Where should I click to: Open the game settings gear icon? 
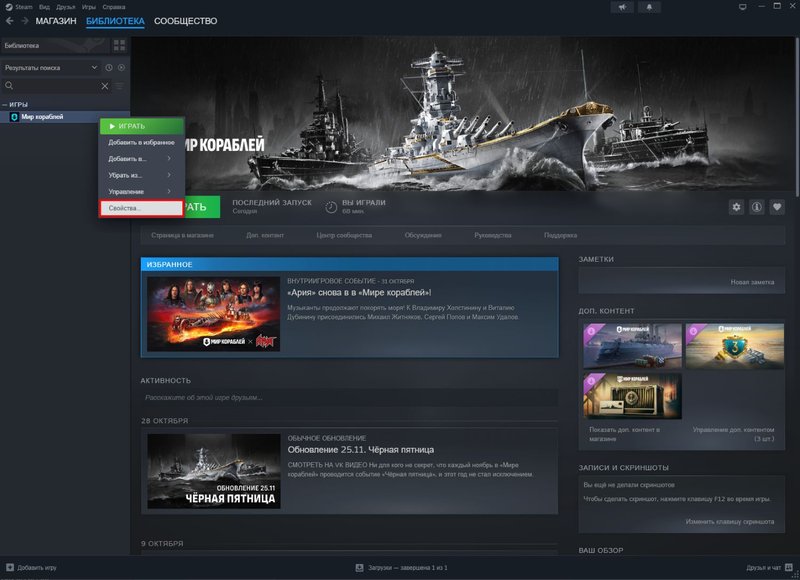tap(736, 205)
